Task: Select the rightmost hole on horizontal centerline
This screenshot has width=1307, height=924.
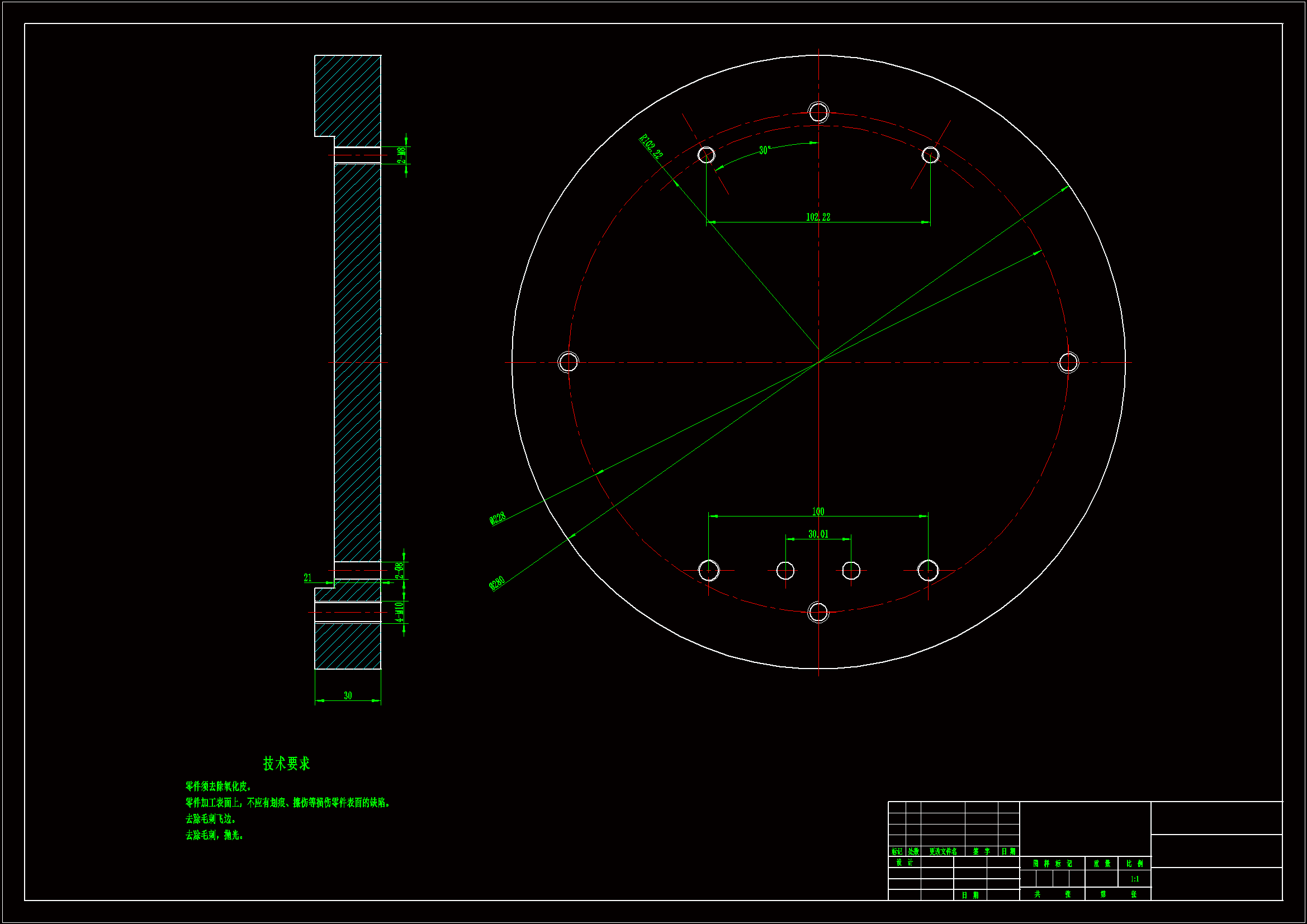Action: point(1068,362)
